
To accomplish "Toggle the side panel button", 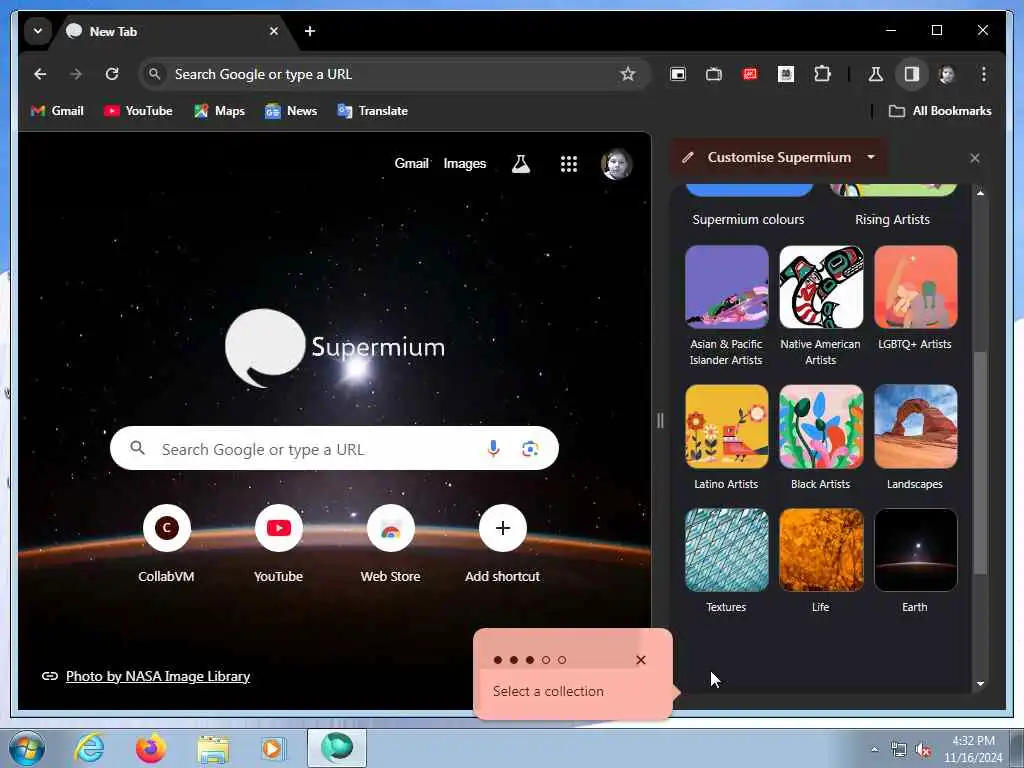I will click(912, 74).
